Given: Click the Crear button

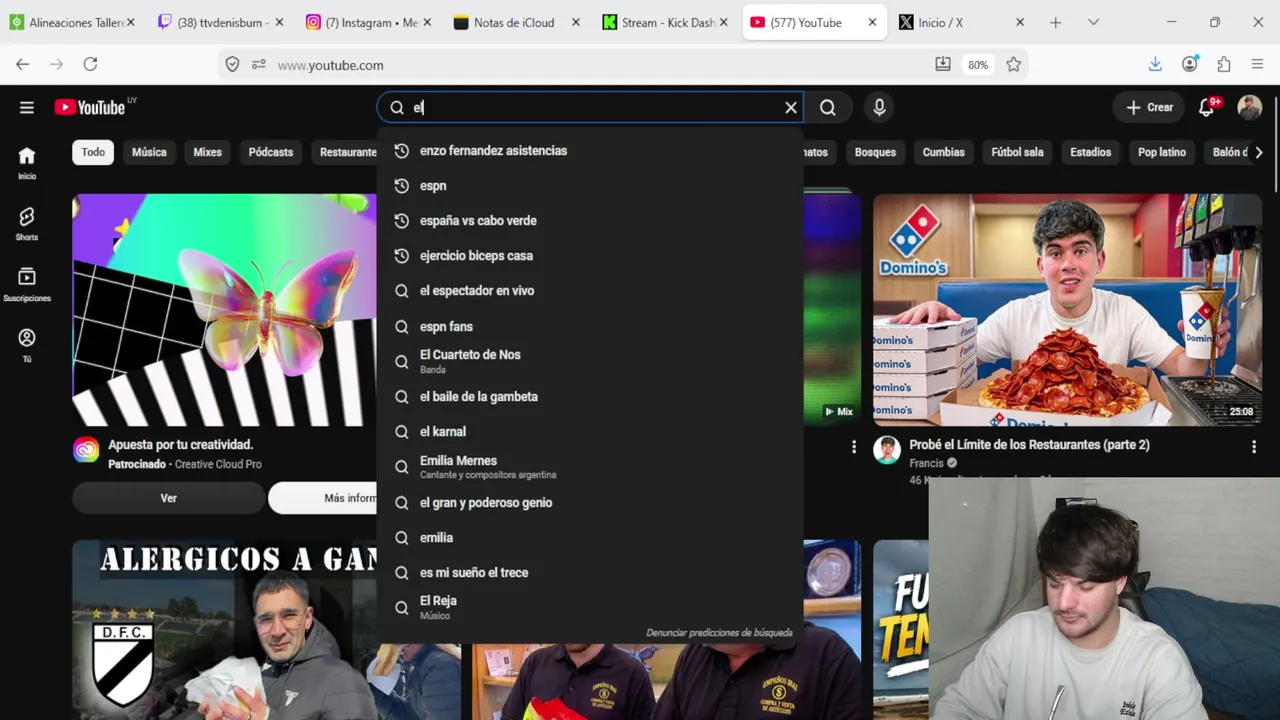Looking at the screenshot, I should pos(1149,108).
